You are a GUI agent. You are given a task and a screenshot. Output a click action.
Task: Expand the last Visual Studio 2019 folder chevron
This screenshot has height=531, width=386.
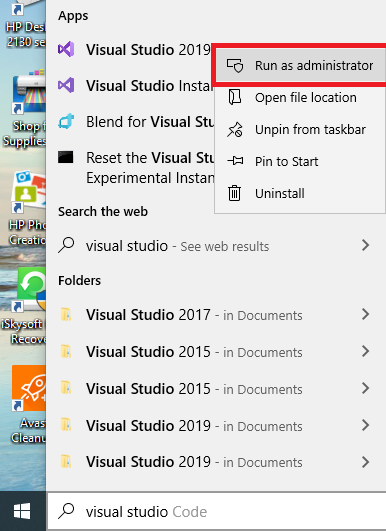point(365,462)
